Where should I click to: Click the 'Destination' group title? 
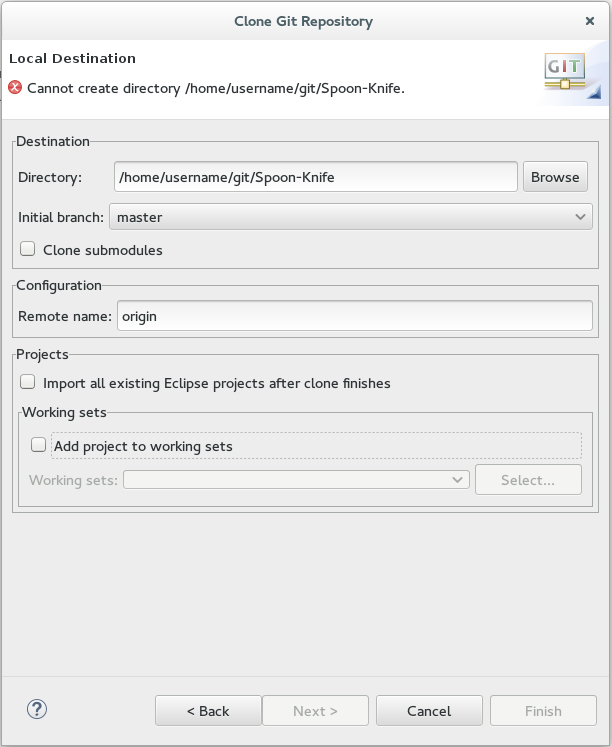[x=53, y=141]
